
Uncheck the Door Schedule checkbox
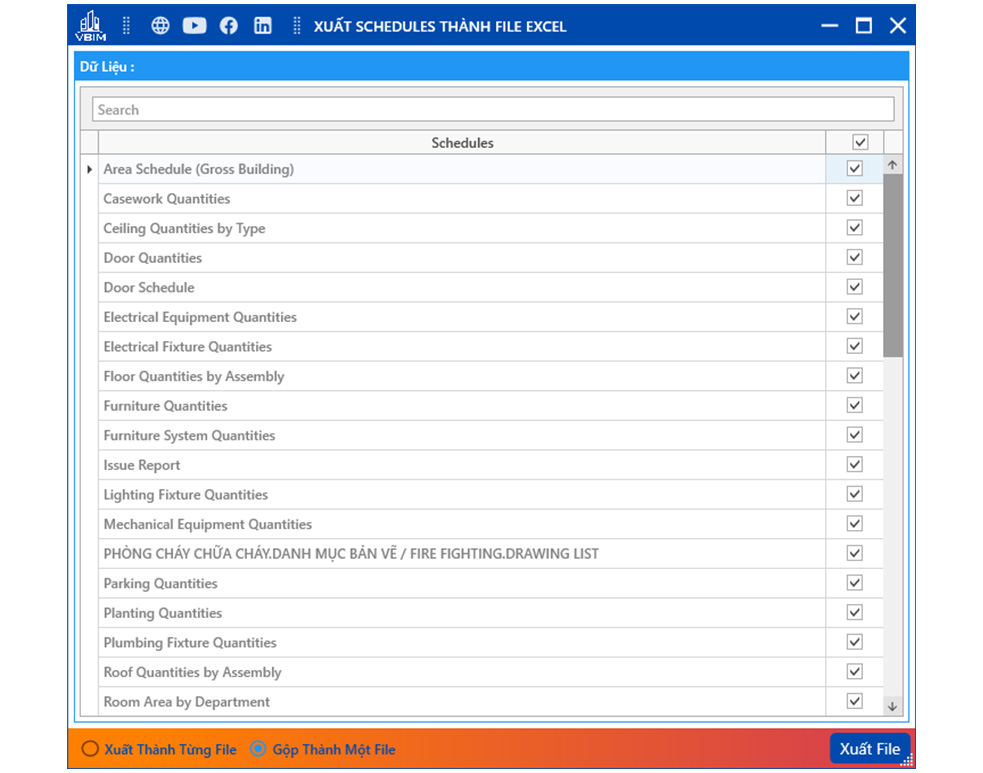click(x=854, y=287)
